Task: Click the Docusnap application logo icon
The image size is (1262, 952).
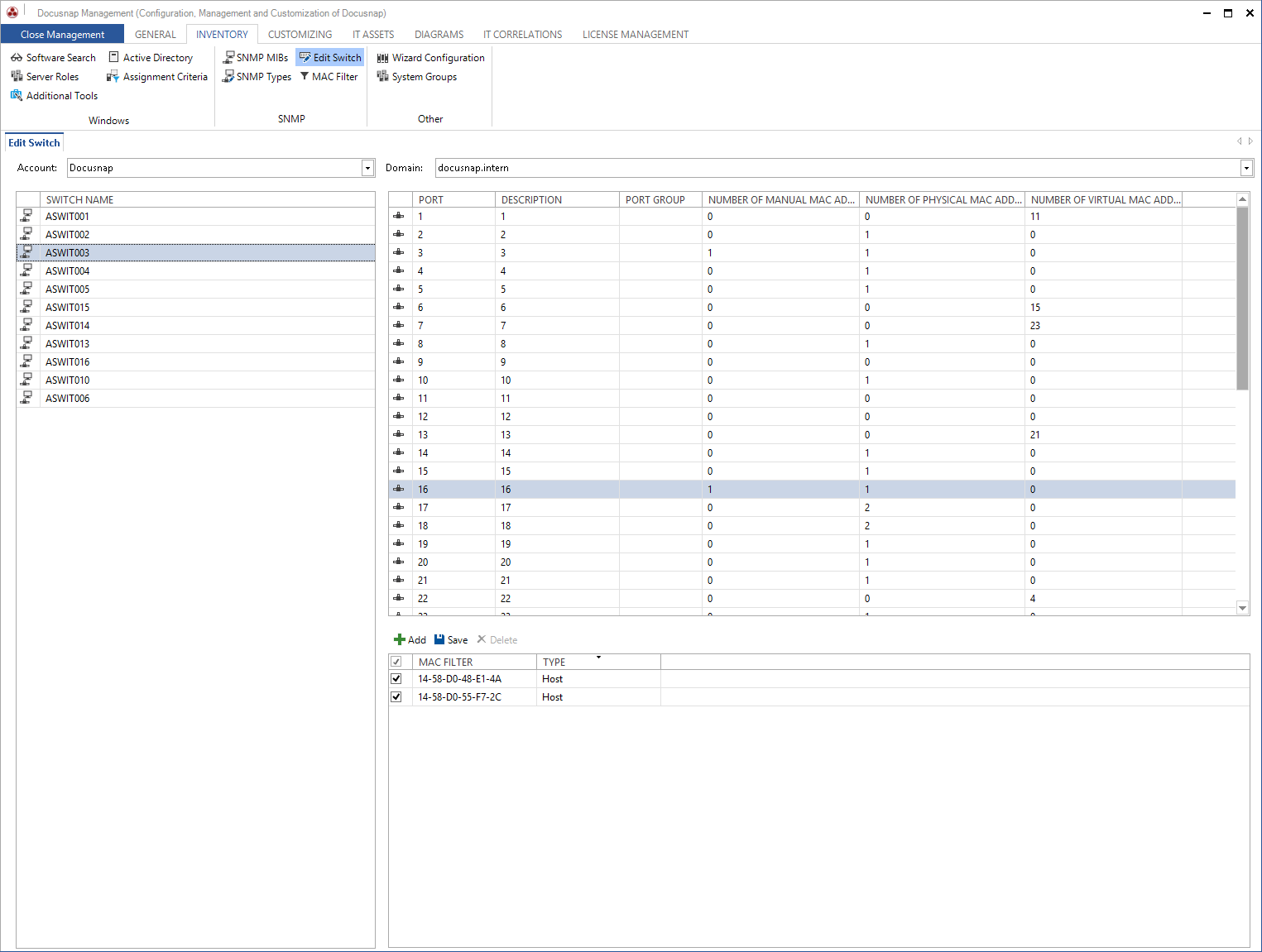Action: [x=12, y=12]
